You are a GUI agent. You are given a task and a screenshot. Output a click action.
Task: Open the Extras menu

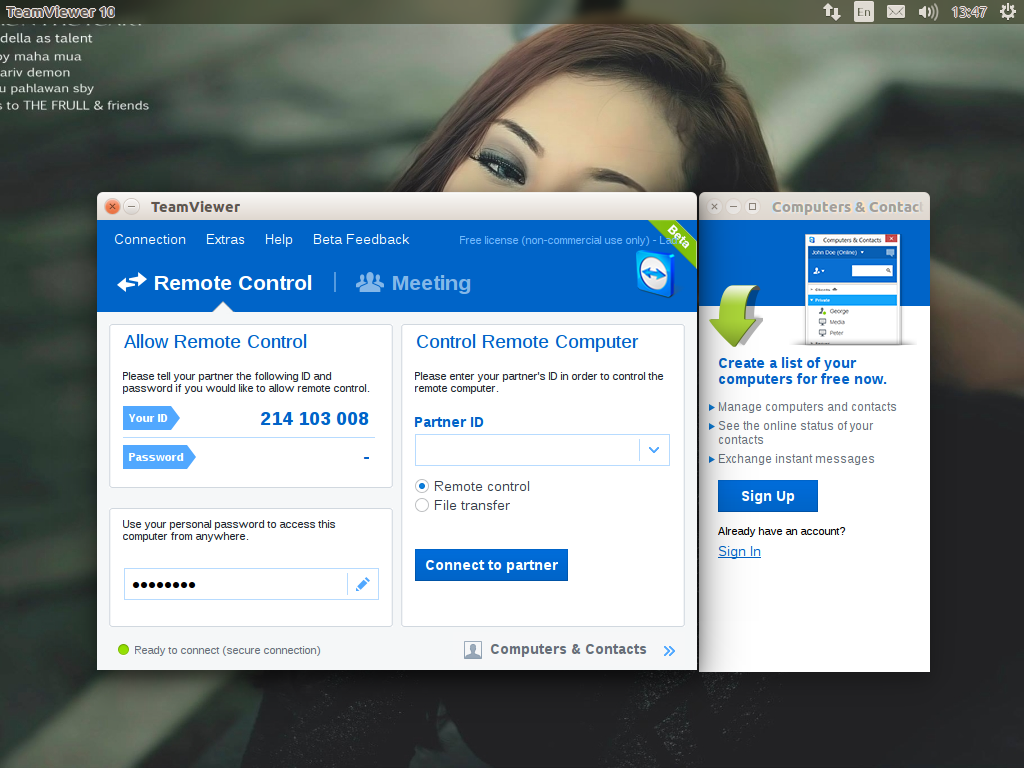point(225,240)
